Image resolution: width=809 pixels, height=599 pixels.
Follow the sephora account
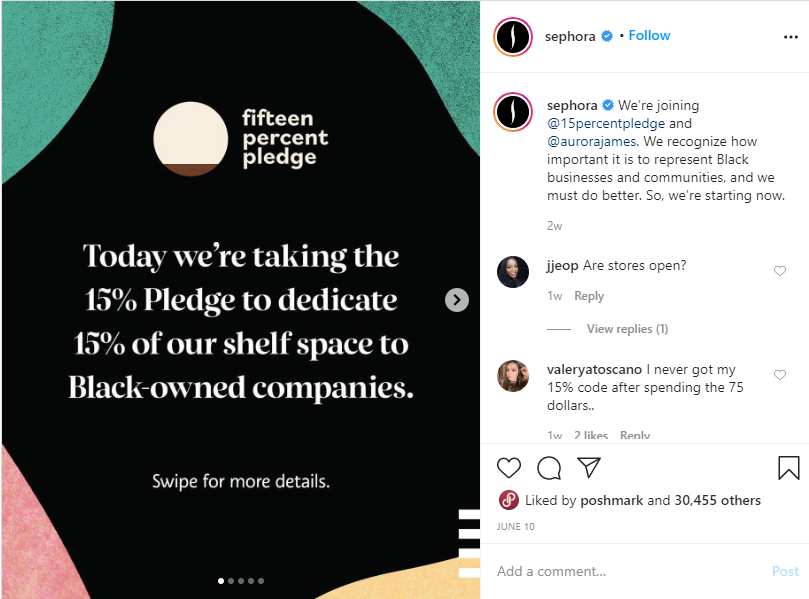point(650,35)
